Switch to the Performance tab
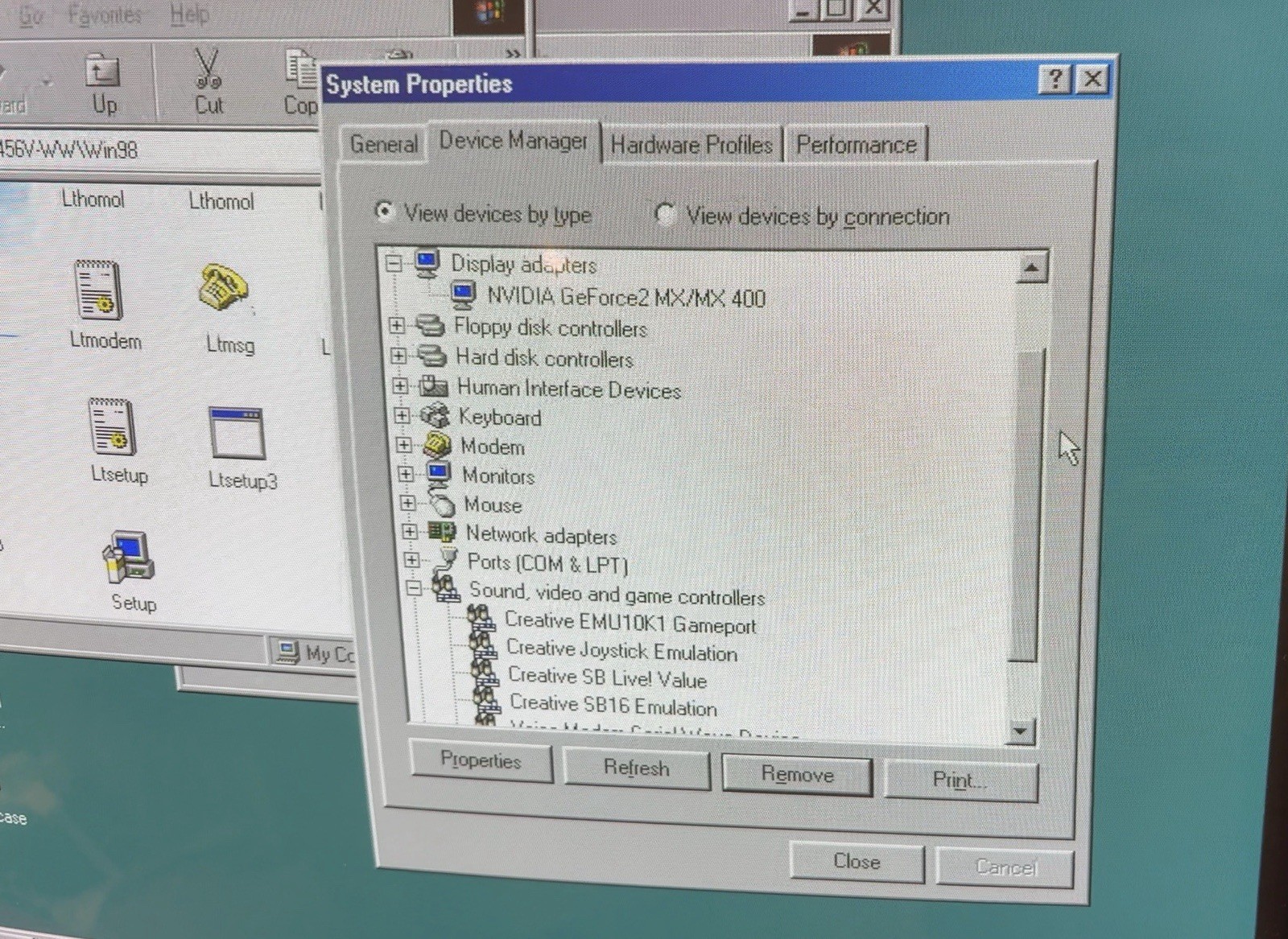 [856, 145]
